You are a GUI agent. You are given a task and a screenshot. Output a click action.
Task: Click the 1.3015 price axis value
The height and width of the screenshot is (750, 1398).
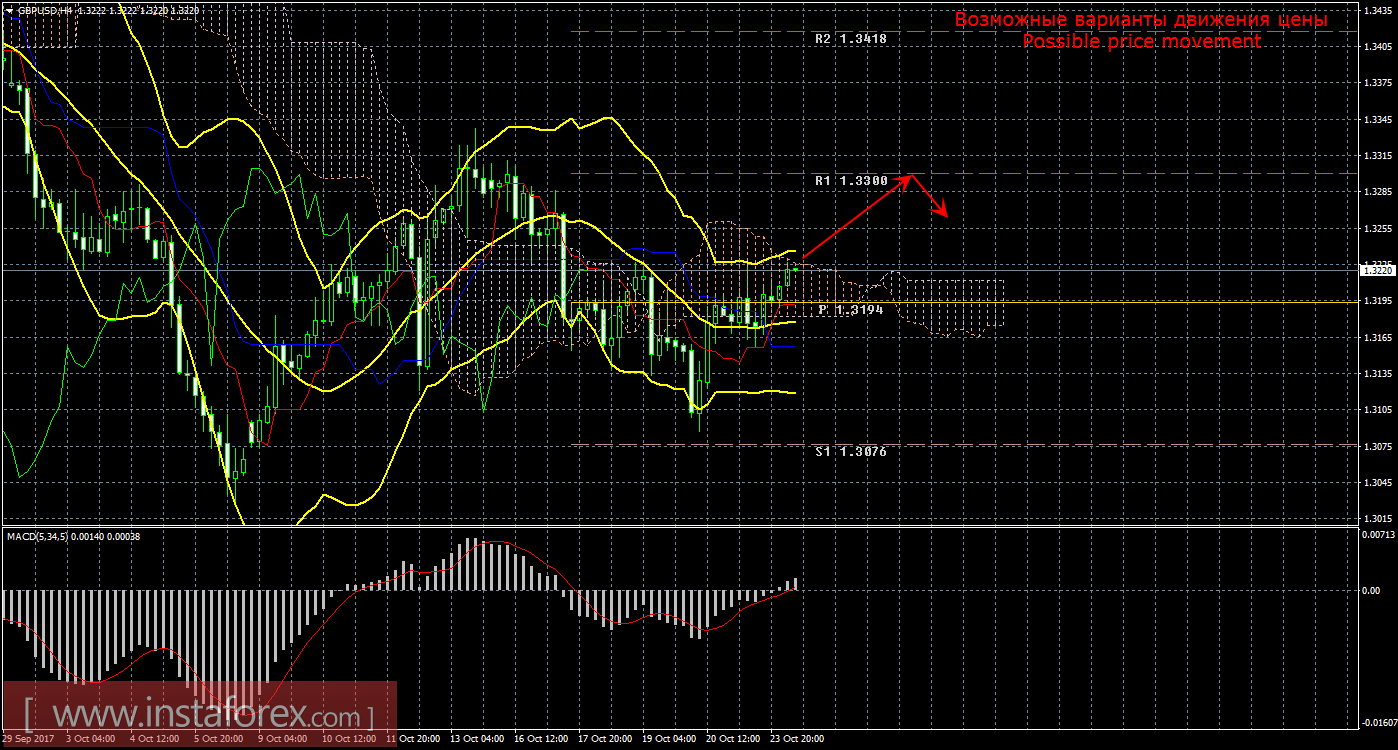(x=1378, y=519)
